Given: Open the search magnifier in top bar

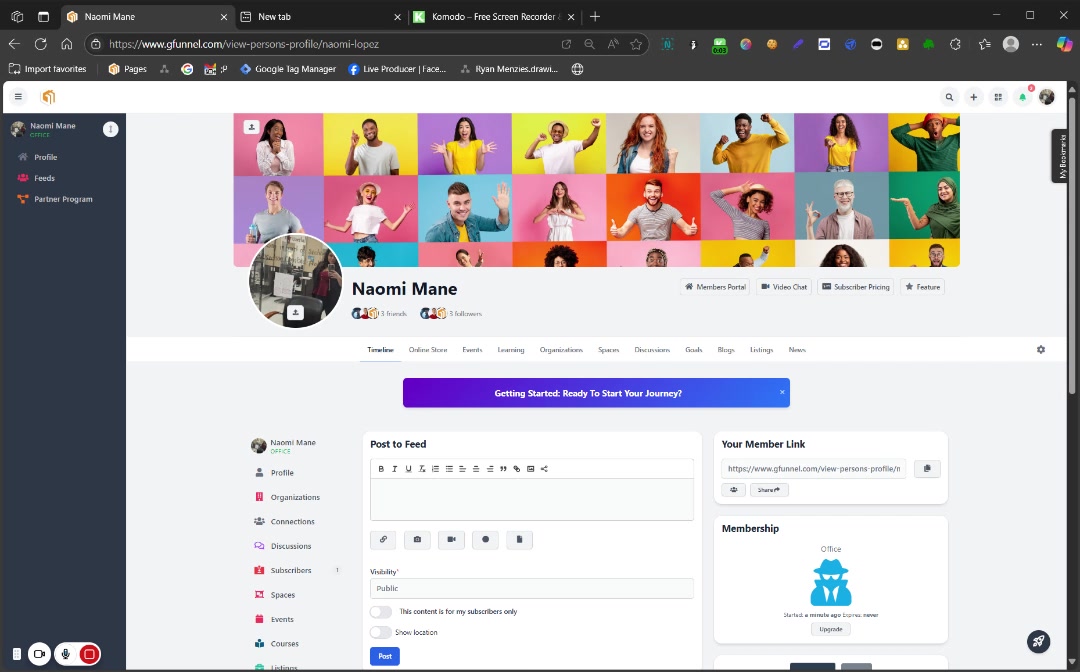Looking at the screenshot, I should (949, 97).
